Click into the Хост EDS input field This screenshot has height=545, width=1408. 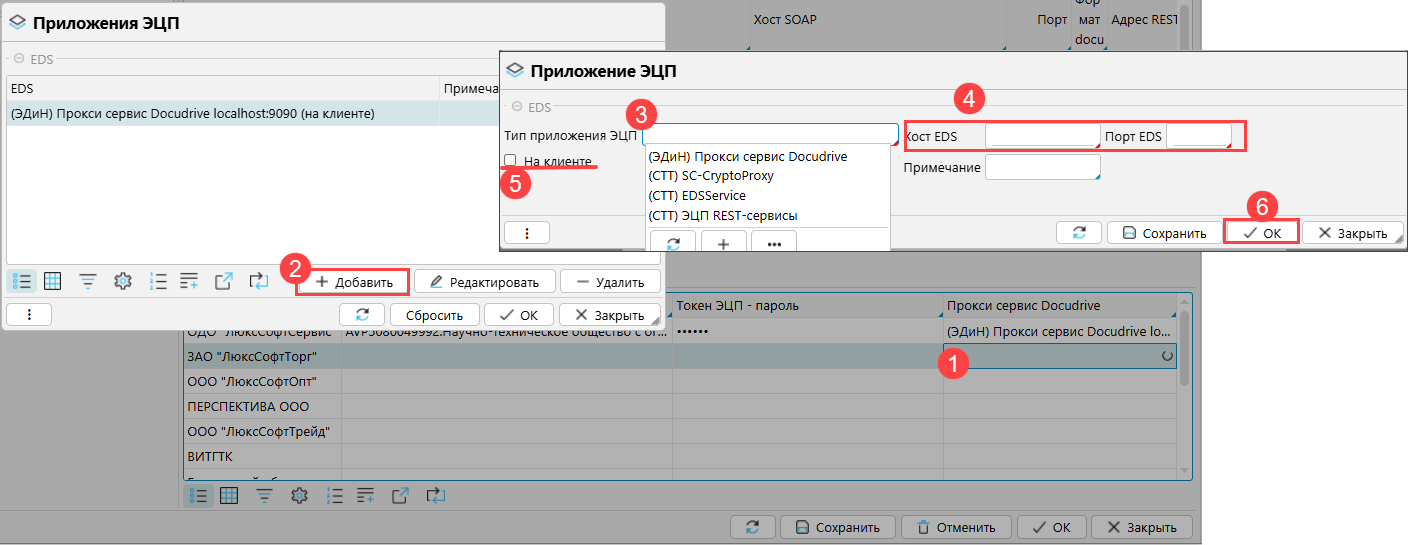click(x=1042, y=136)
